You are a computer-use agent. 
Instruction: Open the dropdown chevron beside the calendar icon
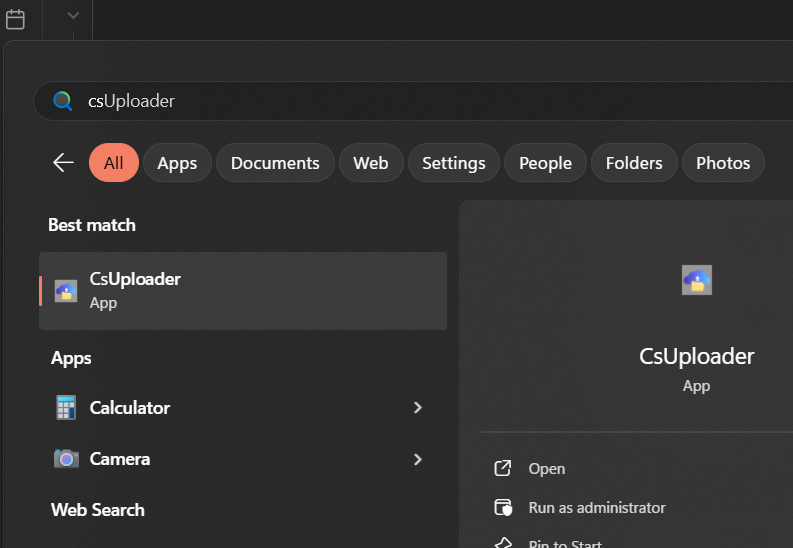pos(73,16)
